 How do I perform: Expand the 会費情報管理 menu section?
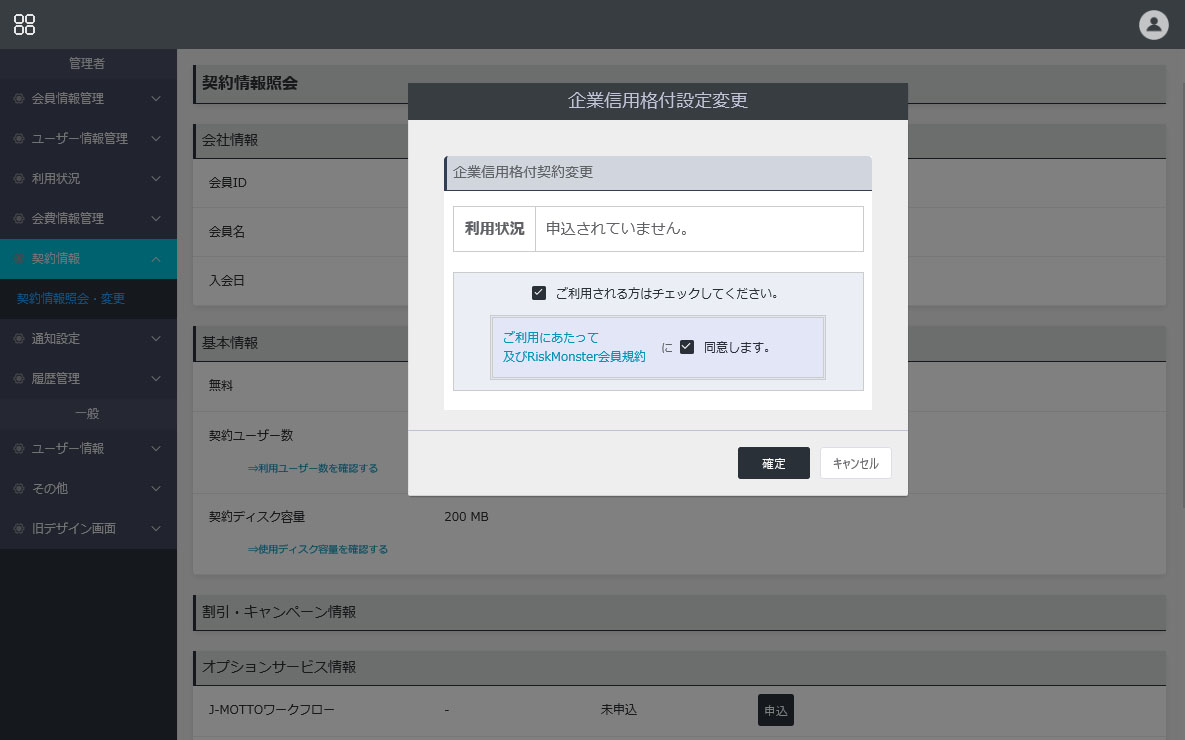click(x=88, y=218)
